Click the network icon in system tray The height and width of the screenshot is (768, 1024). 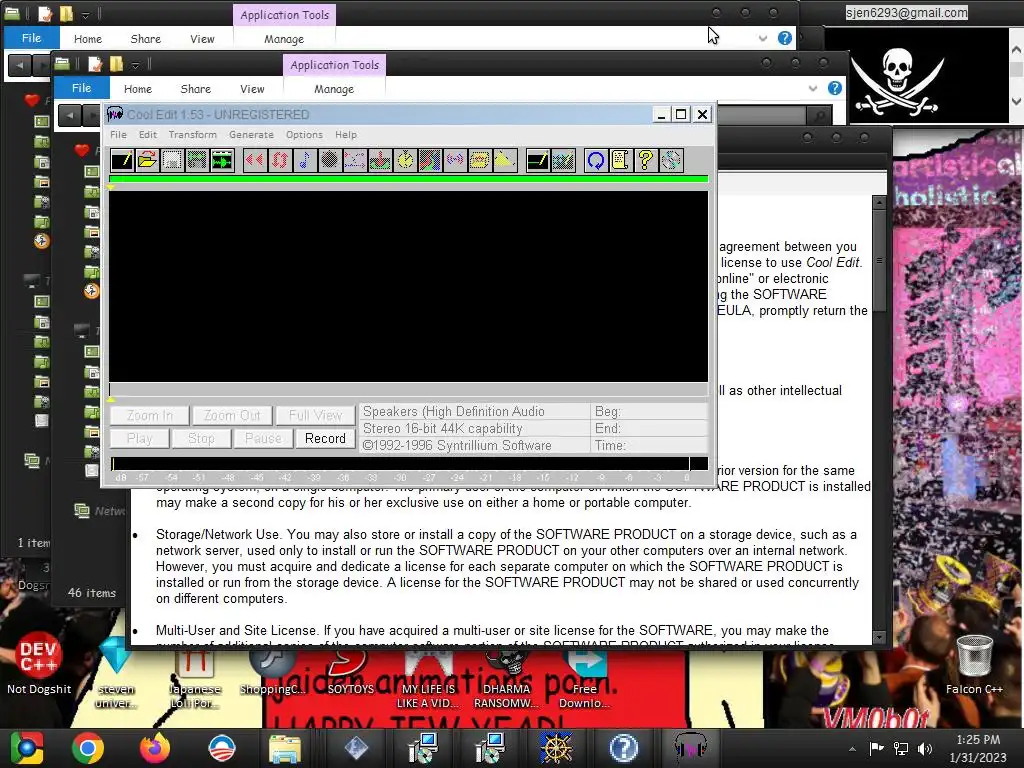pos(901,748)
